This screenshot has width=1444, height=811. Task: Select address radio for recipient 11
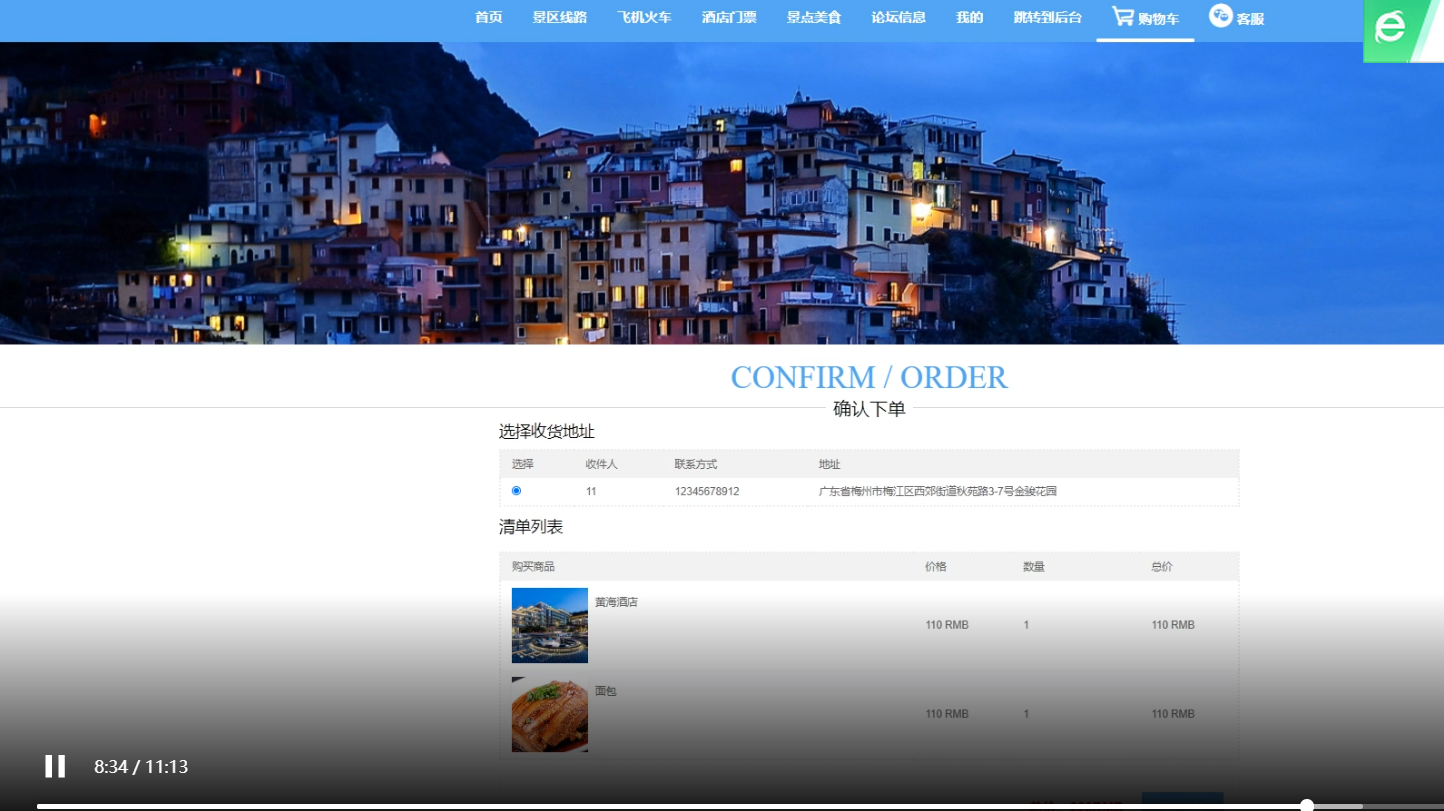(516, 490)
